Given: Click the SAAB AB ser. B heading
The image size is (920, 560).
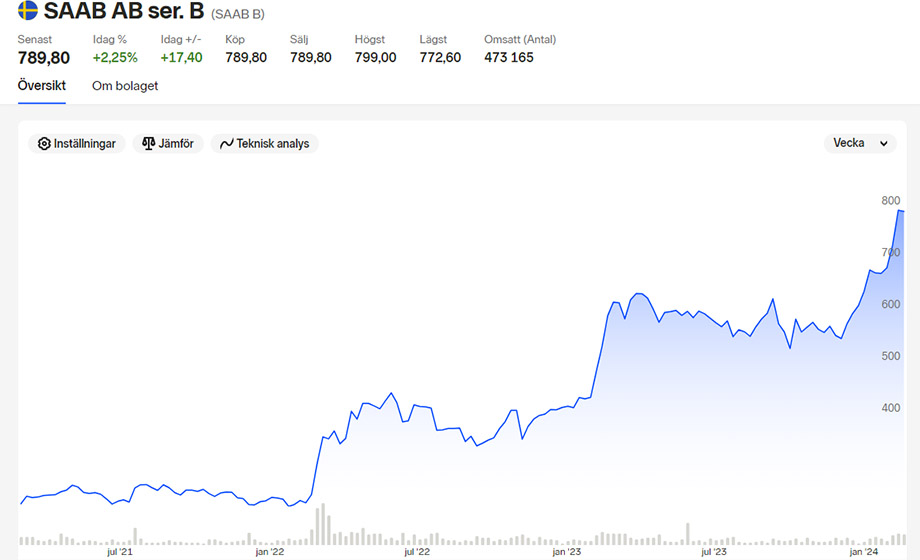Looking at the screenshot, I should tap(124, 12).
